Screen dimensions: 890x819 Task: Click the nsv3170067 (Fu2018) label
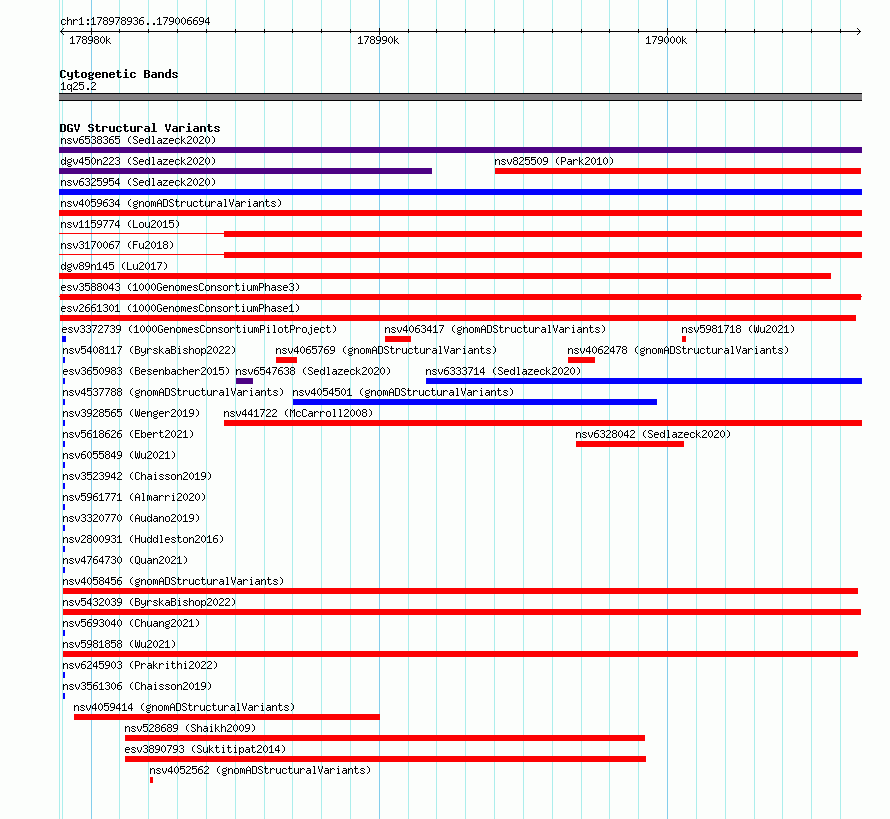(x=117, y=245)
